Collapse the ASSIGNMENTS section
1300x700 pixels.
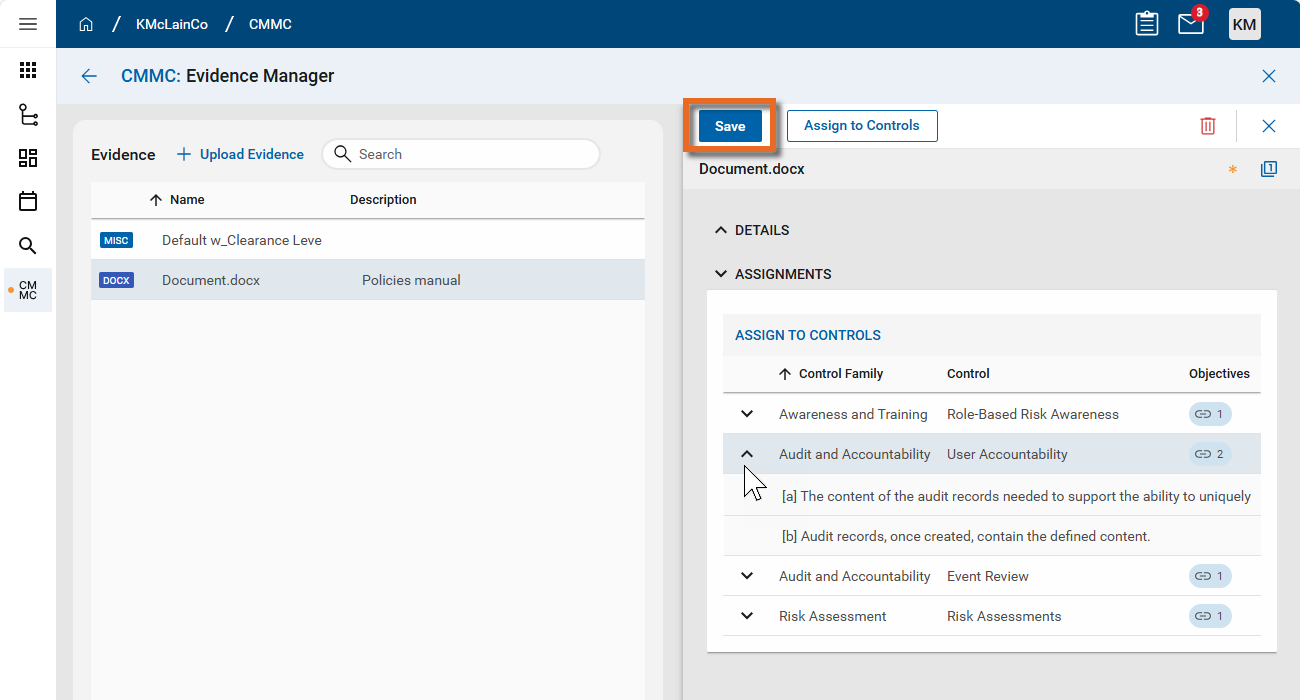tap(721, 274)
